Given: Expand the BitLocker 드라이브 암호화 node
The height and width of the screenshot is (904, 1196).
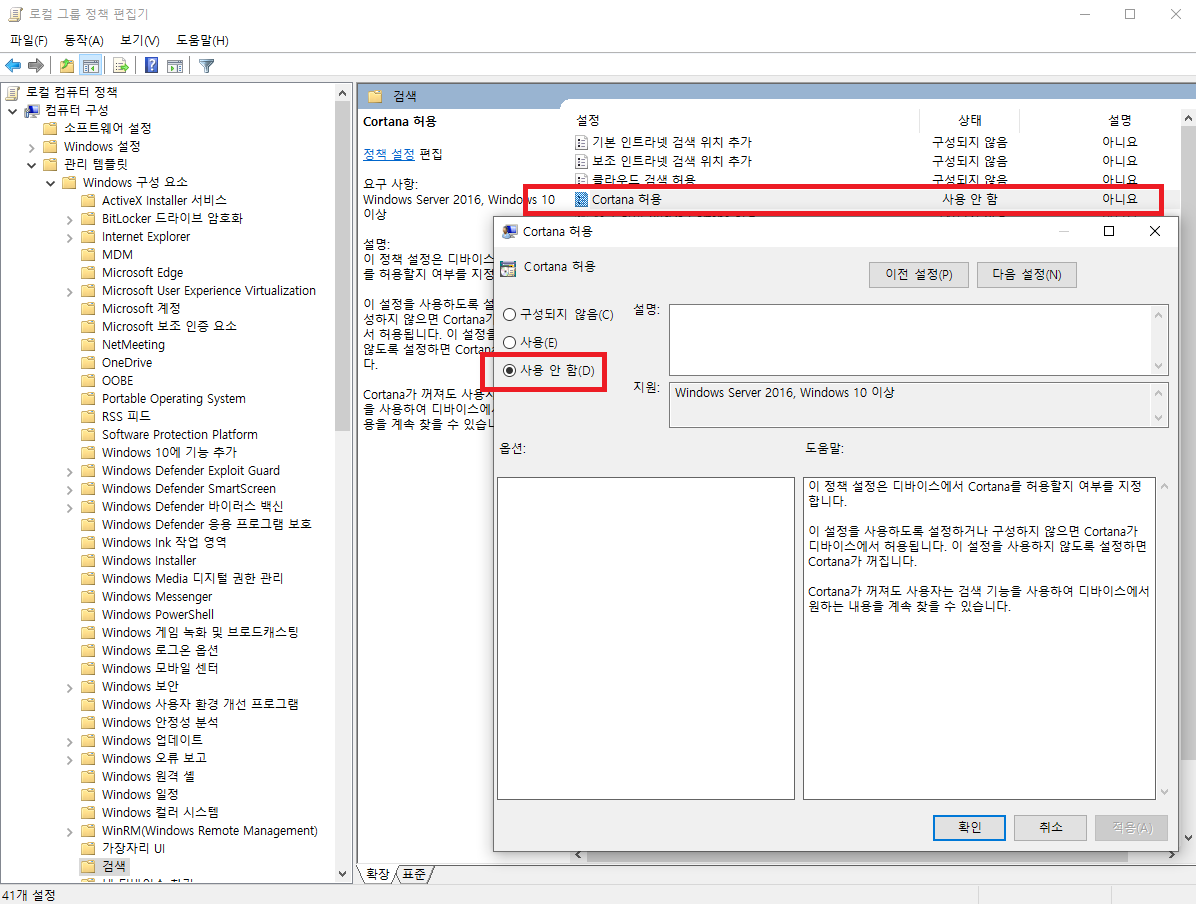Looking at the screenshot, I should pos(69,219).
